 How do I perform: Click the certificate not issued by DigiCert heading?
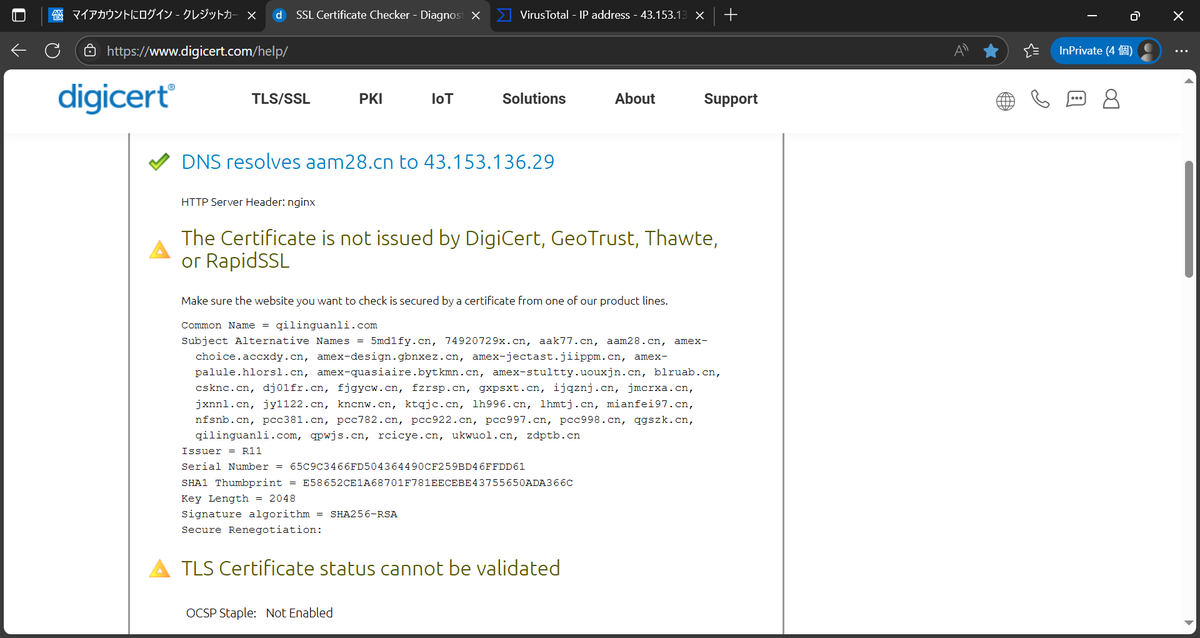pyautogui.click(x=449, y=249)
